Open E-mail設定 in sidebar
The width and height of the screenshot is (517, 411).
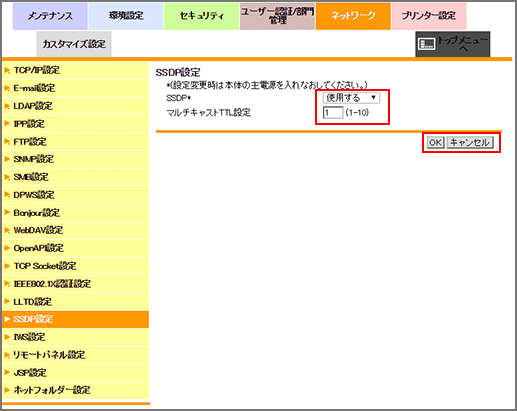pyautogui.click(x=75, y=88)
